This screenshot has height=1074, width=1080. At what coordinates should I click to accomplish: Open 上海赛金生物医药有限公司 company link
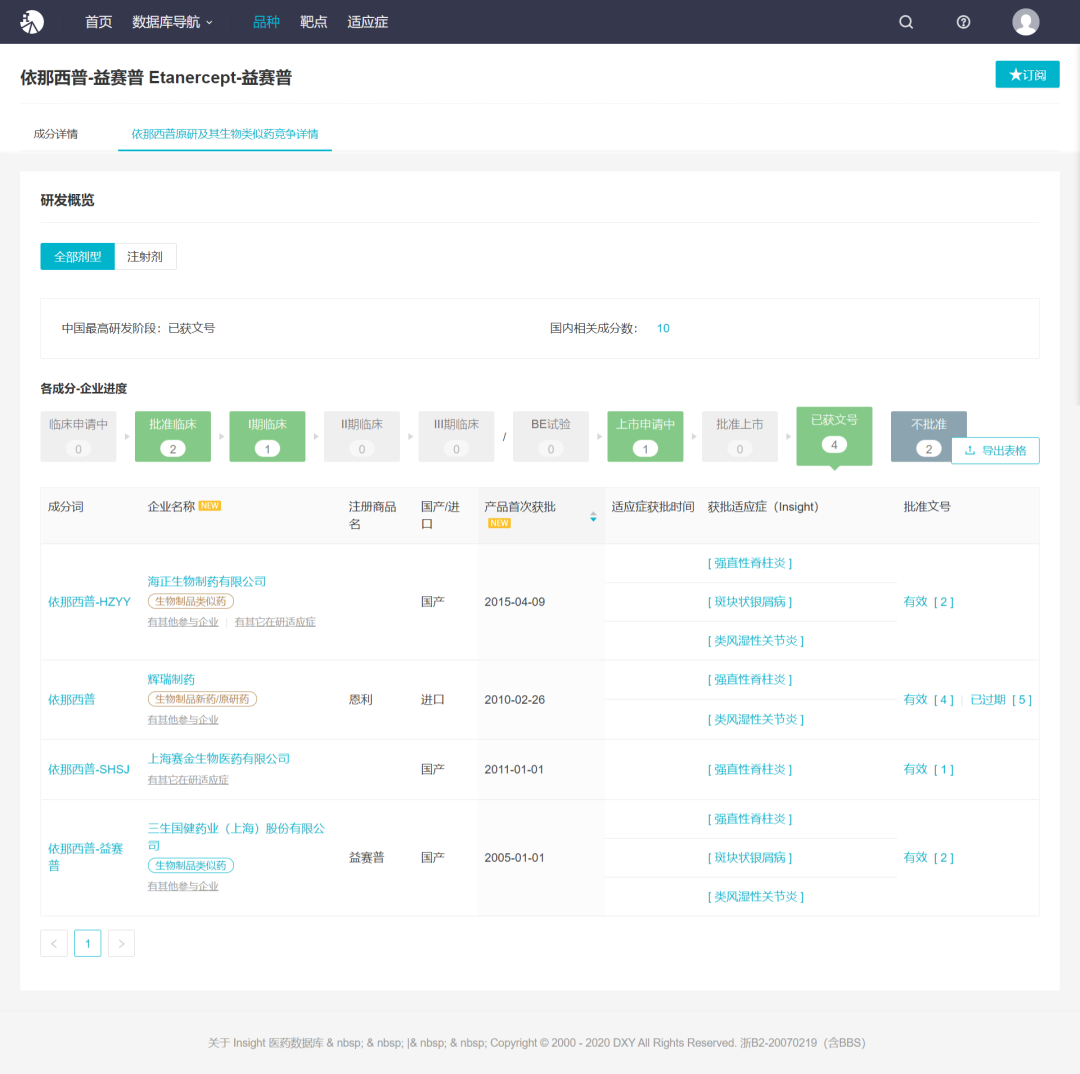[218, 758]
